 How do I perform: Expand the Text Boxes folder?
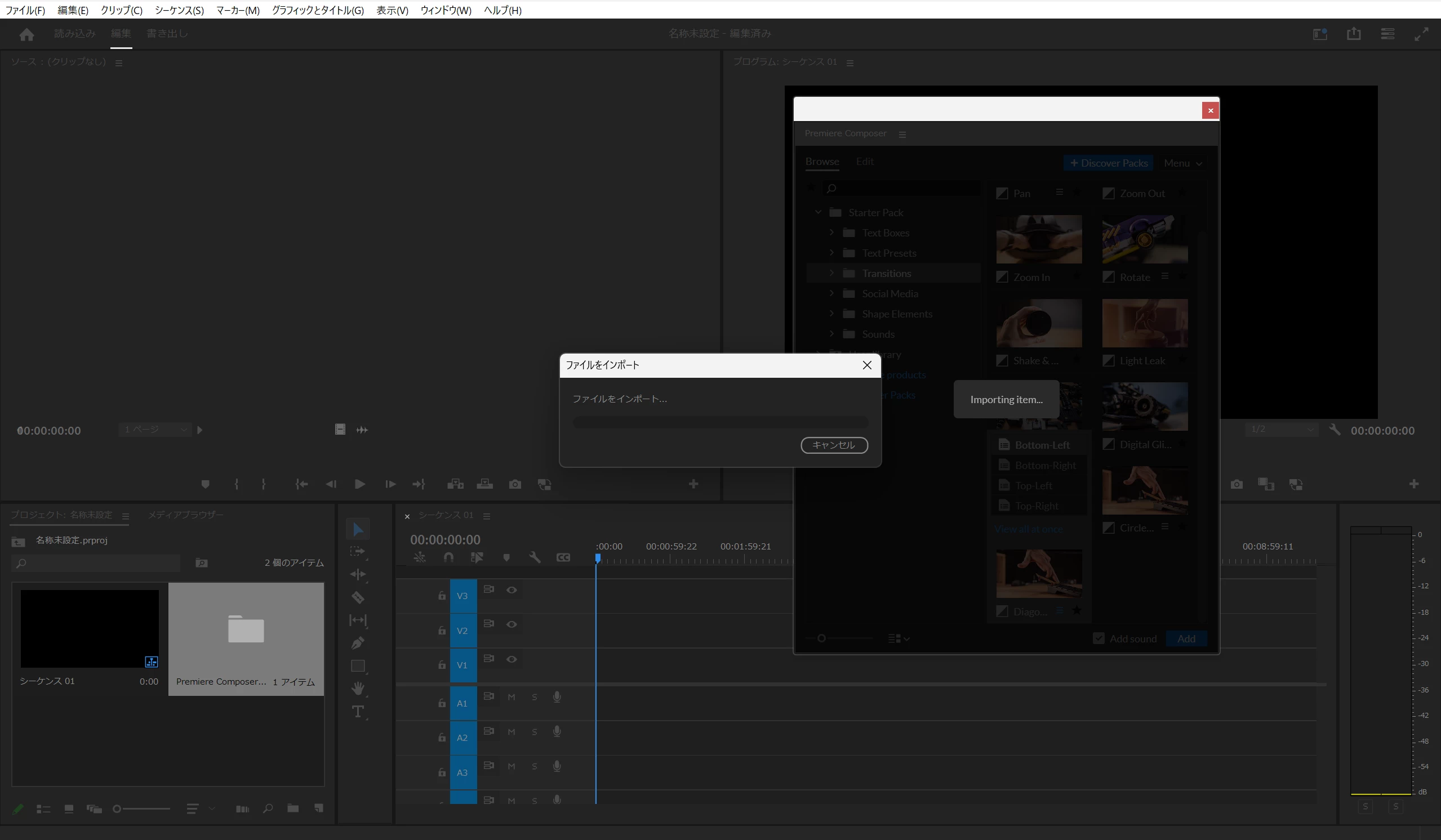pyautogui.click(x=831, y=233)
